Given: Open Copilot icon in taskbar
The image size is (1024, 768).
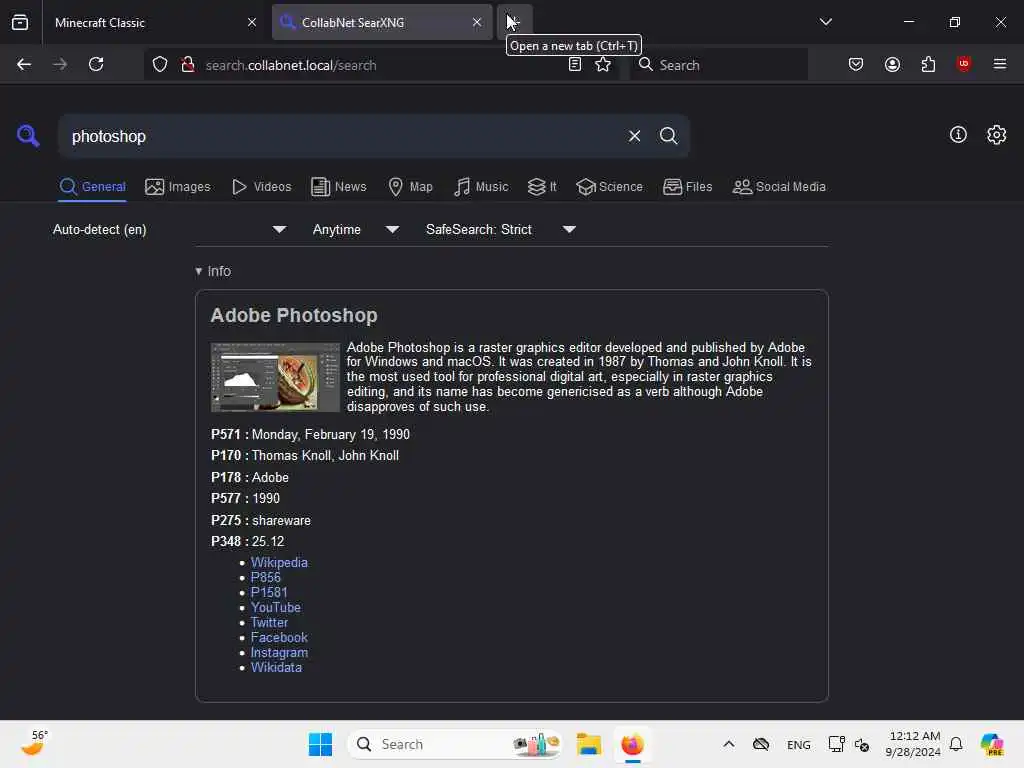Looking at the screenshot, I should tap(992, 744).
